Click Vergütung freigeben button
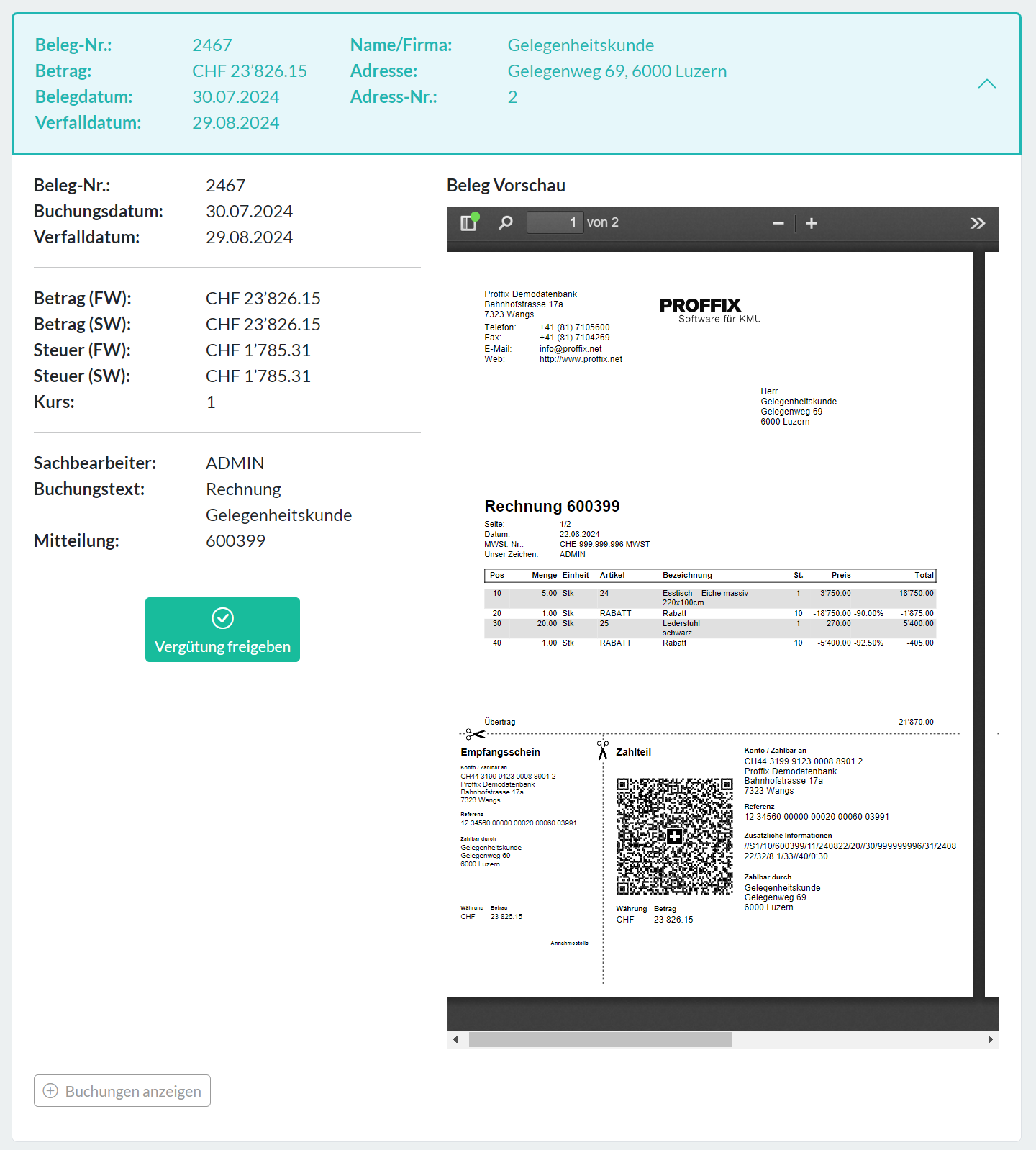1036x1150 pixels. 222,630
